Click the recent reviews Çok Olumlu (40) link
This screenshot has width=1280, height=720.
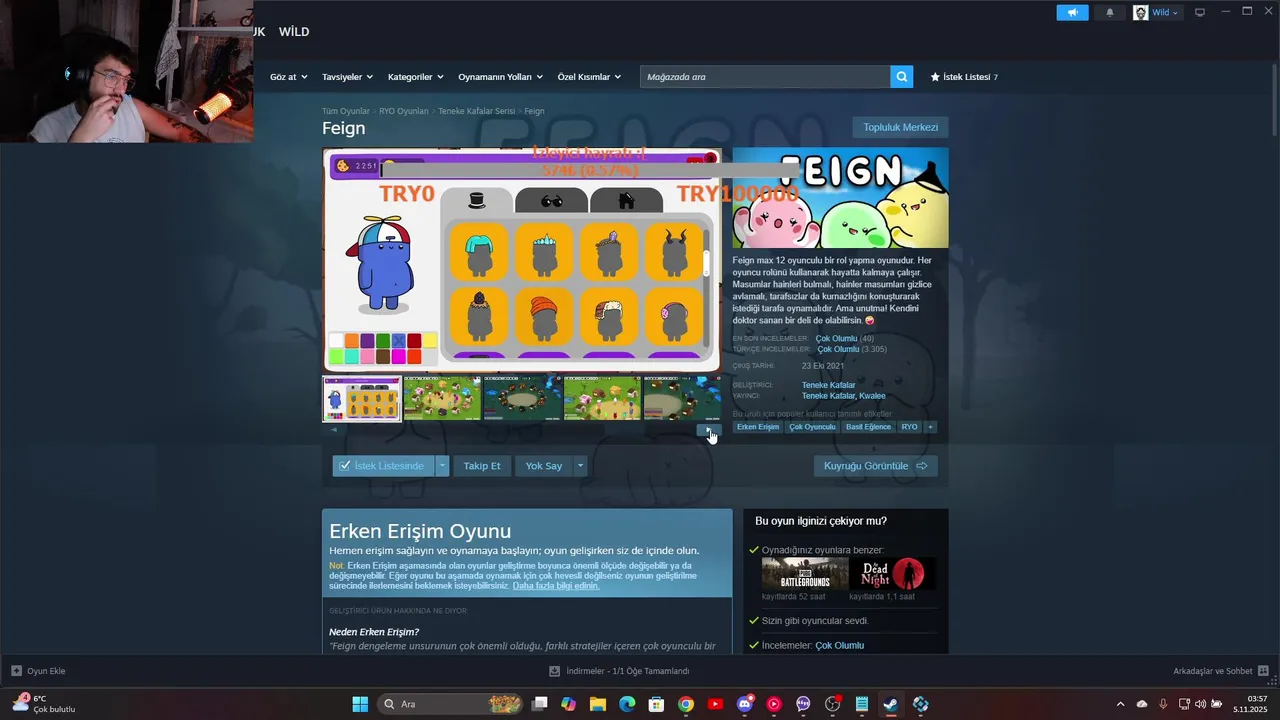(844, 339)
